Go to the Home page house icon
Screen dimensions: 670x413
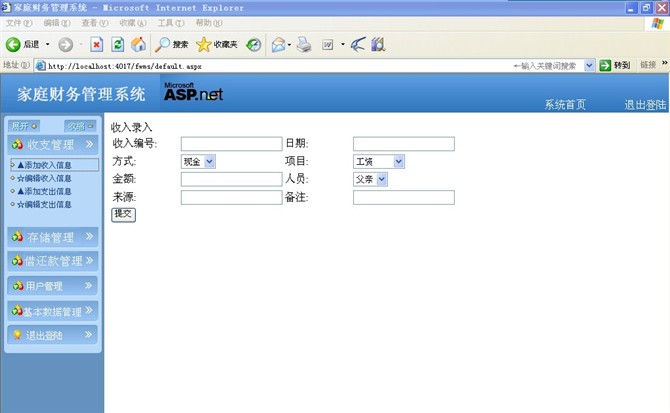click(138, 44)
